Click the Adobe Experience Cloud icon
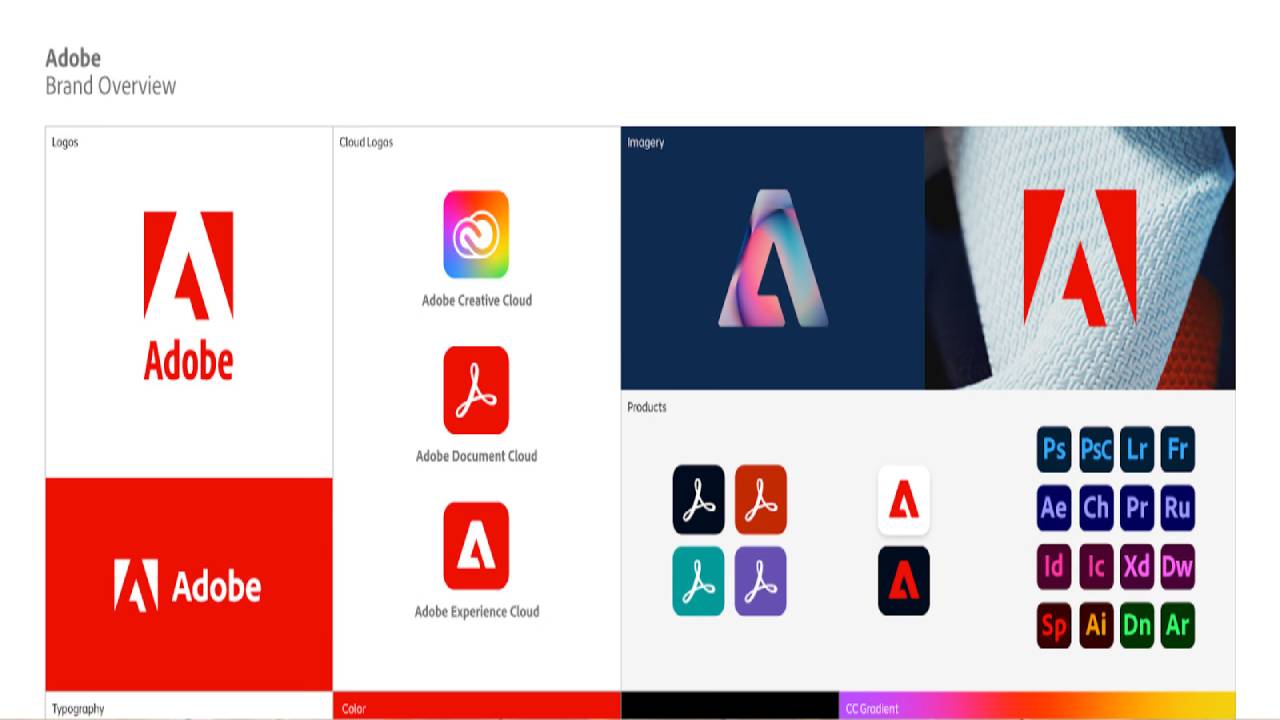1280x720 pixels. (476, 546)
